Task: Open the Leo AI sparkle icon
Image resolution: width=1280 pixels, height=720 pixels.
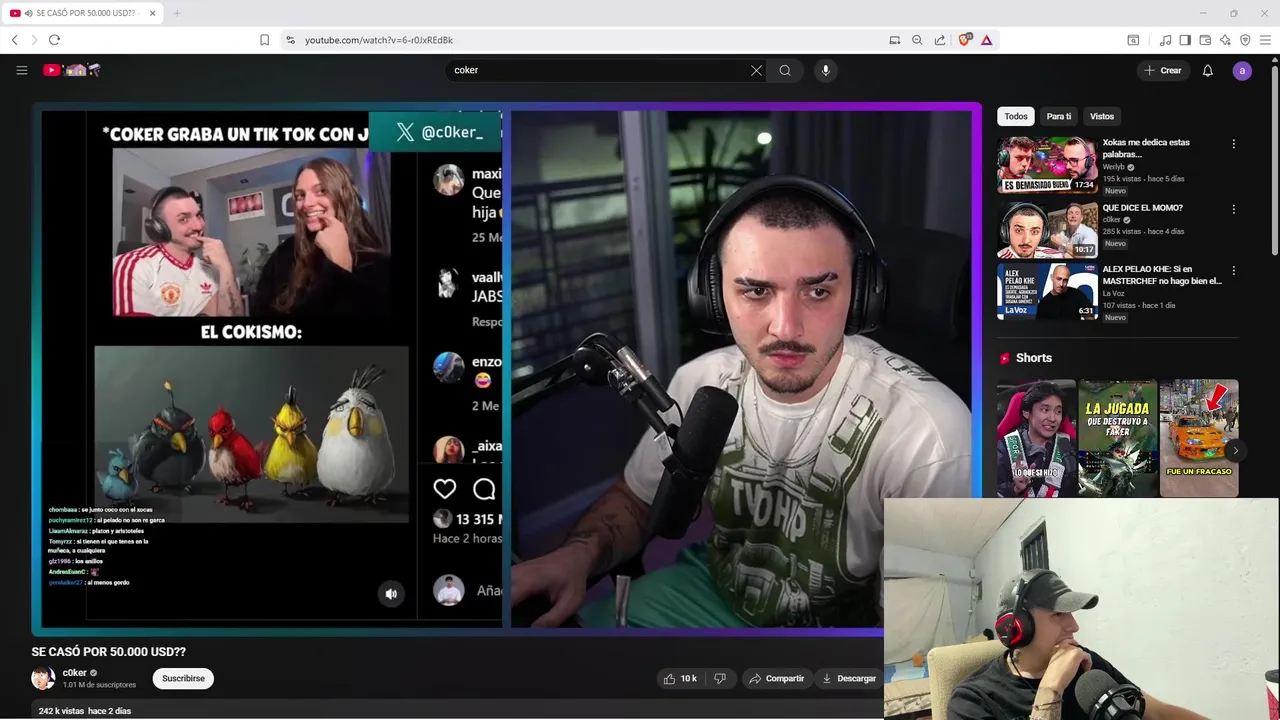Action: pyautogui.click(x=1225, y=40)
